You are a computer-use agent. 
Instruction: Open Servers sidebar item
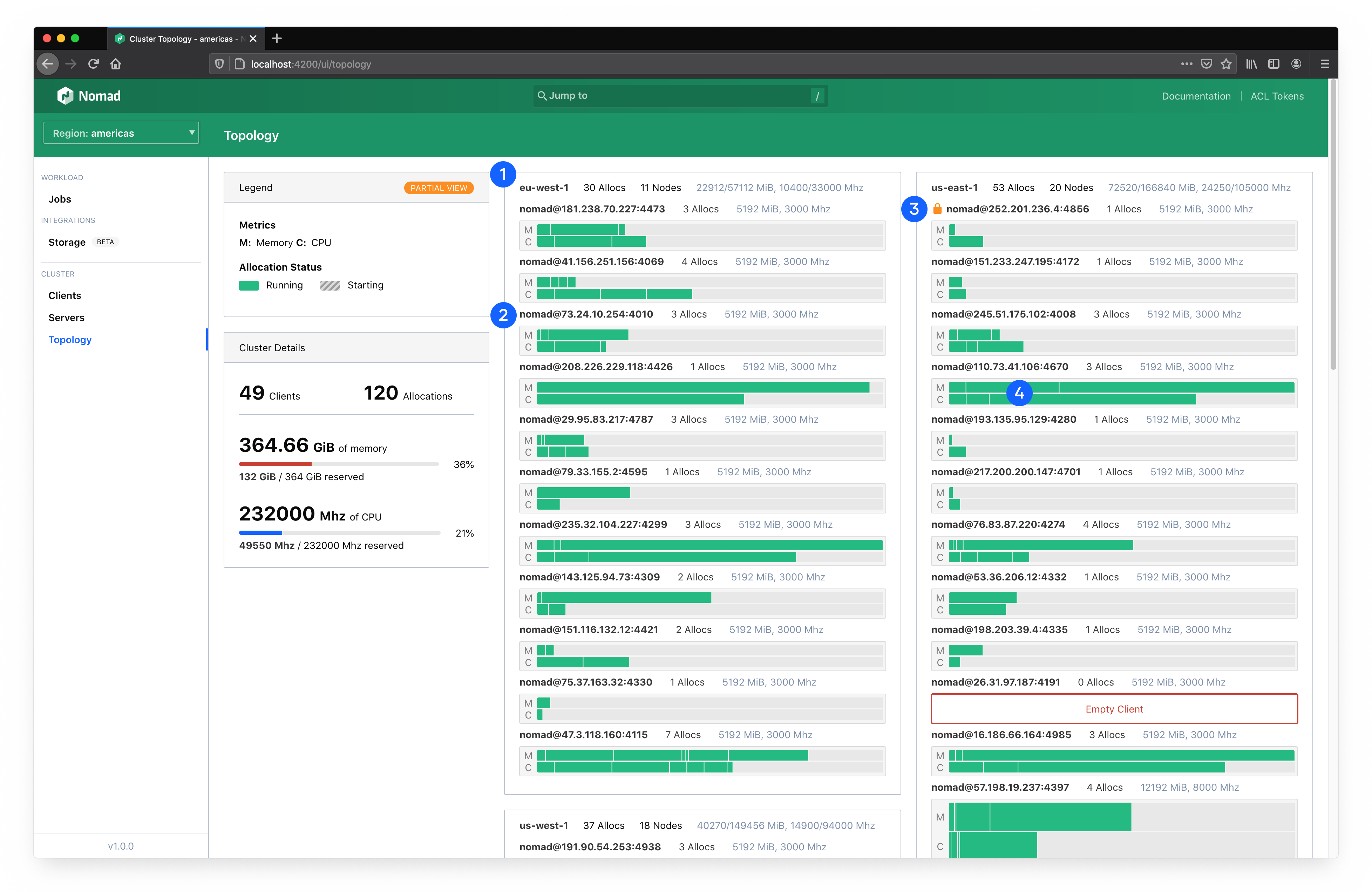tap(66, 318)
